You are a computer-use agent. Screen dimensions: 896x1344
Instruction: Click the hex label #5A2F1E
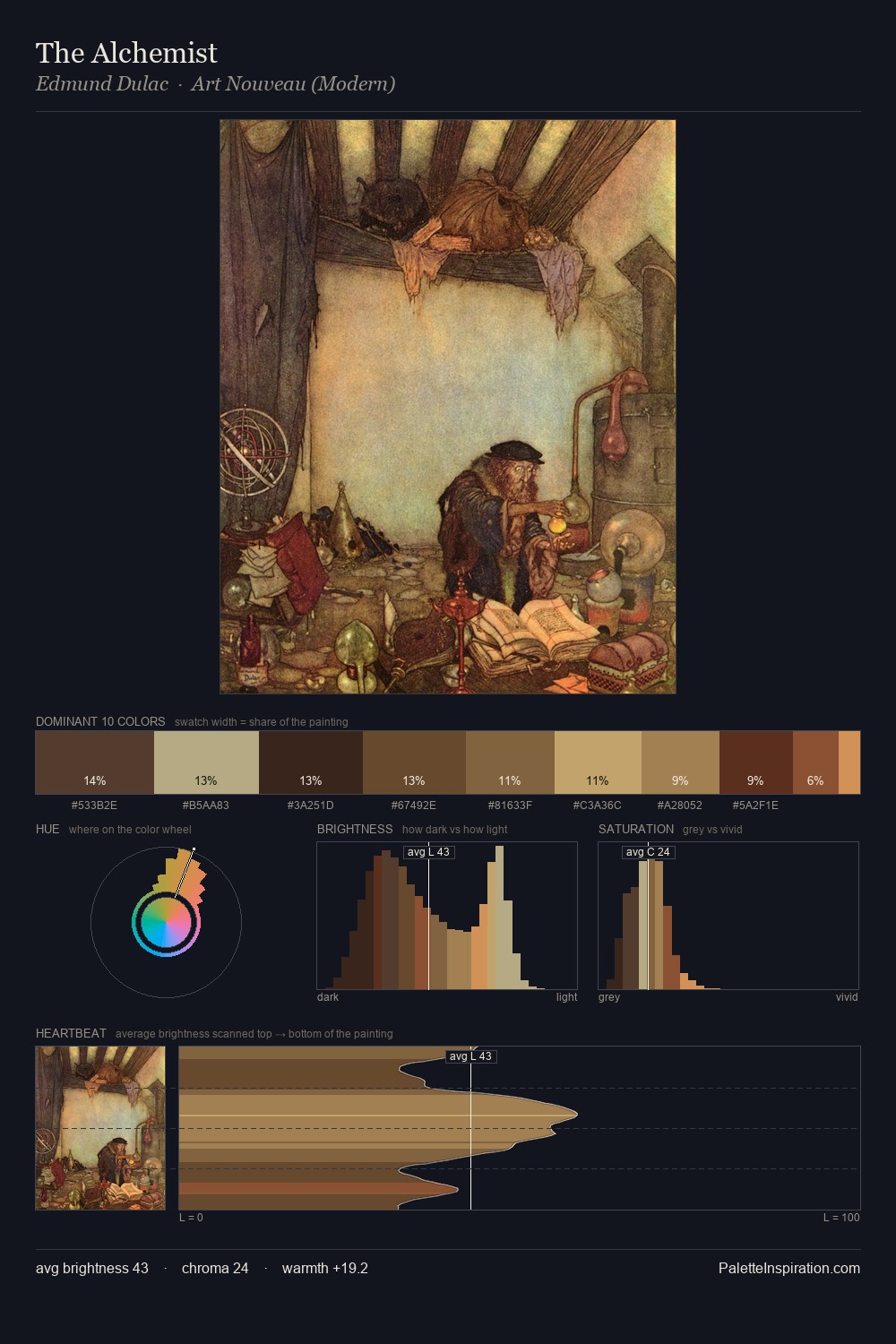[756, 806]
